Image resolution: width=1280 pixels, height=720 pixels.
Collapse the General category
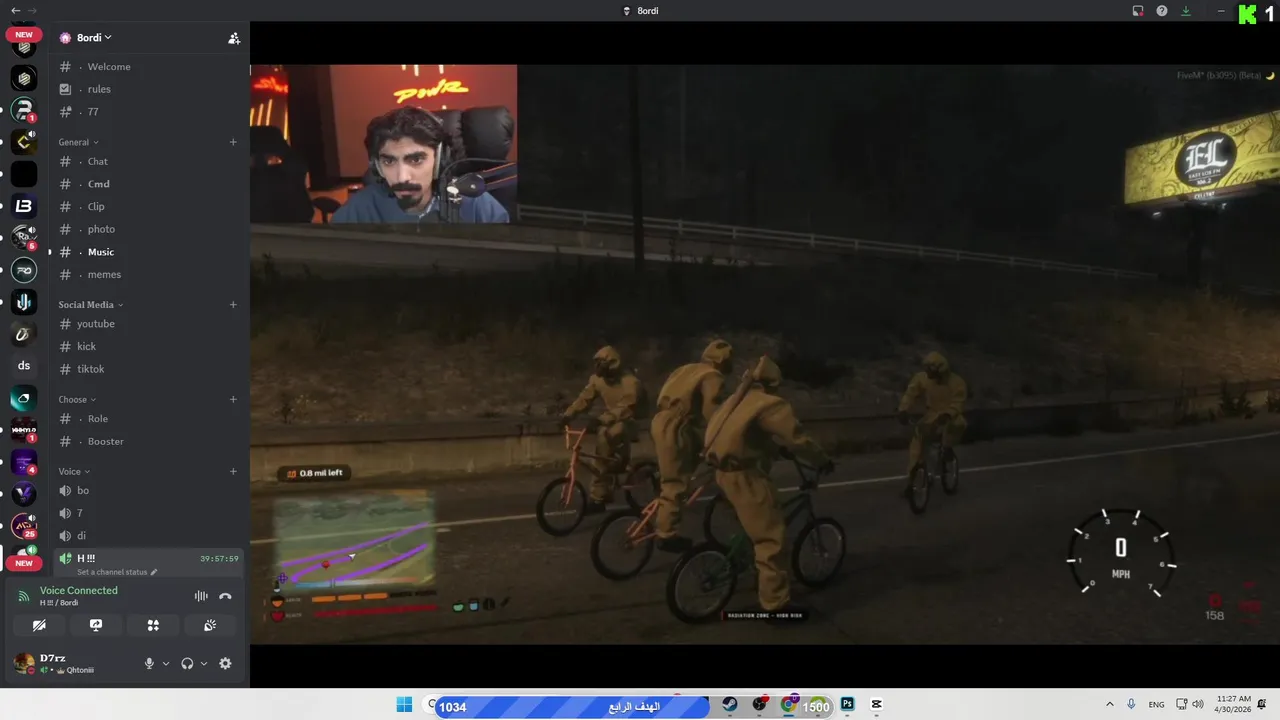coord(79,142)
